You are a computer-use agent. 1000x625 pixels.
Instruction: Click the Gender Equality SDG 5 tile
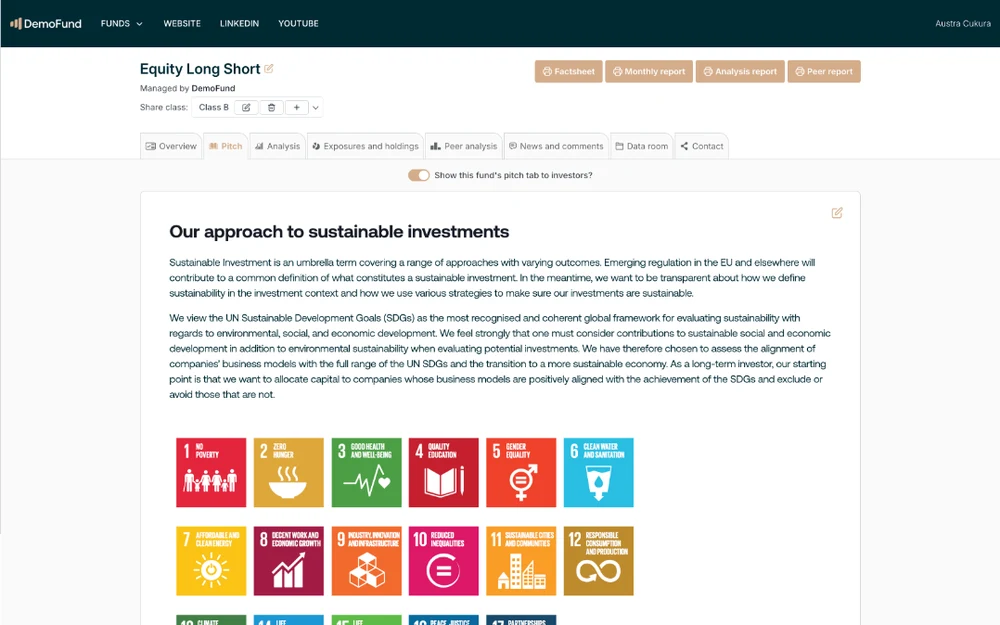pyautogui.click(x=521, y=473)
